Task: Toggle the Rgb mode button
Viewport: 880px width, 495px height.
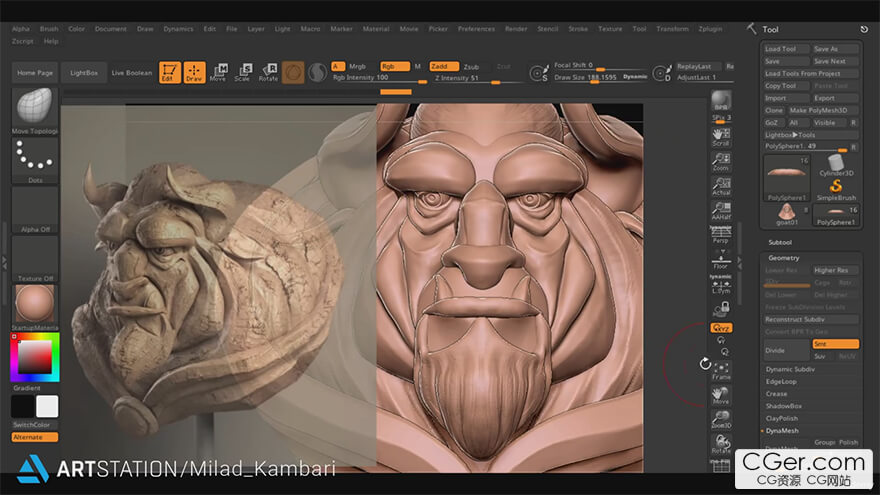Action: pyautogui.click(x=395, y=66)
